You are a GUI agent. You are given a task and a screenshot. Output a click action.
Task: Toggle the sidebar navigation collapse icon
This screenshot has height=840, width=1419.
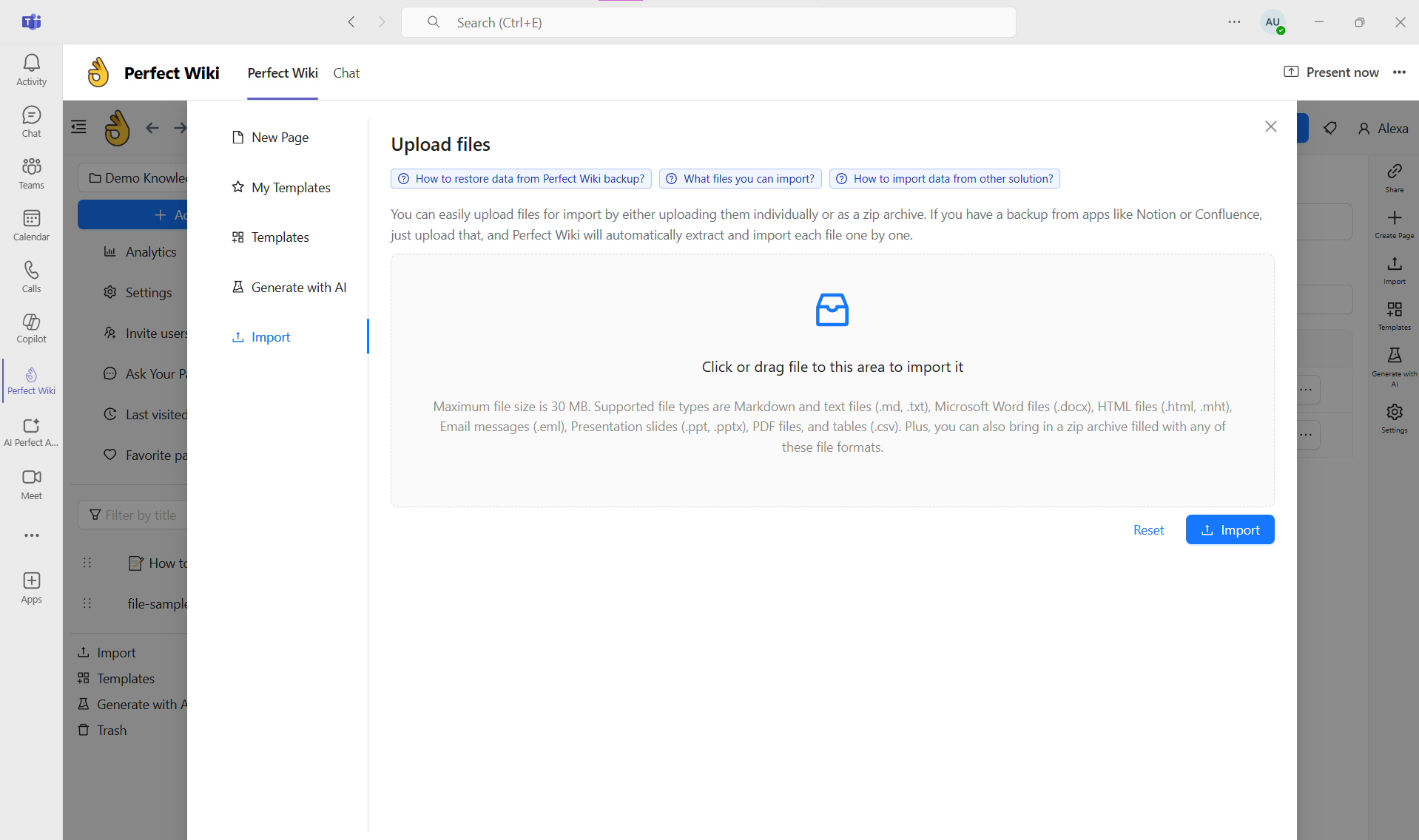[x=78, y=126]
